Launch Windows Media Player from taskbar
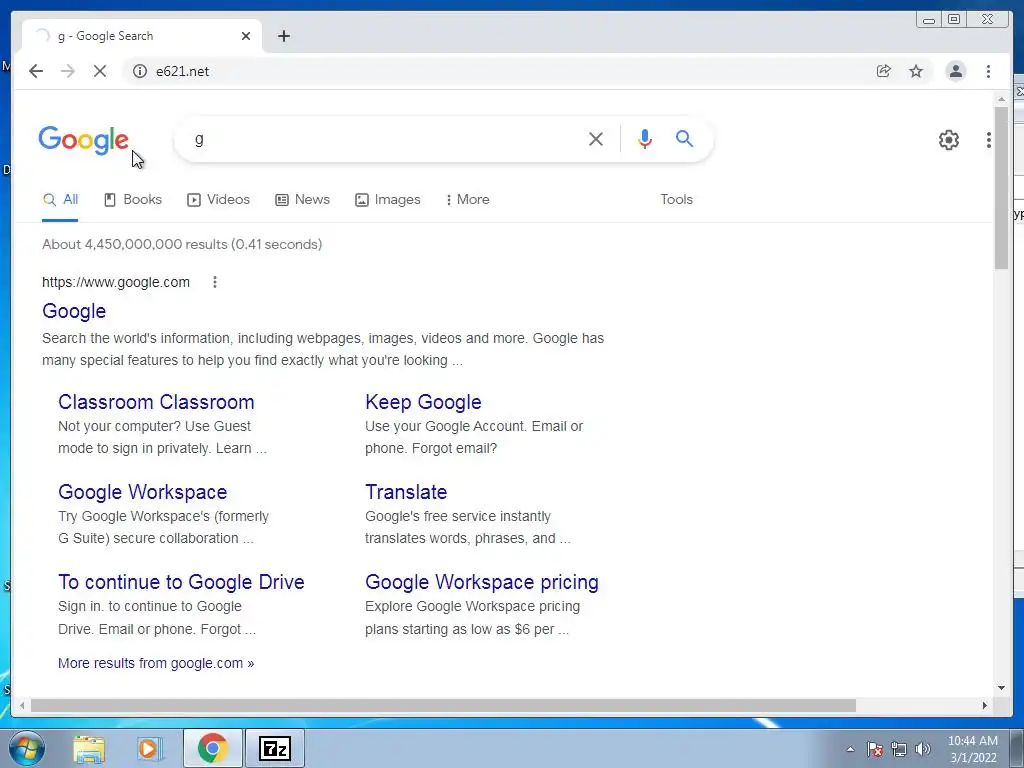The height and width of the screenshot is (768, 1024). 149,749
